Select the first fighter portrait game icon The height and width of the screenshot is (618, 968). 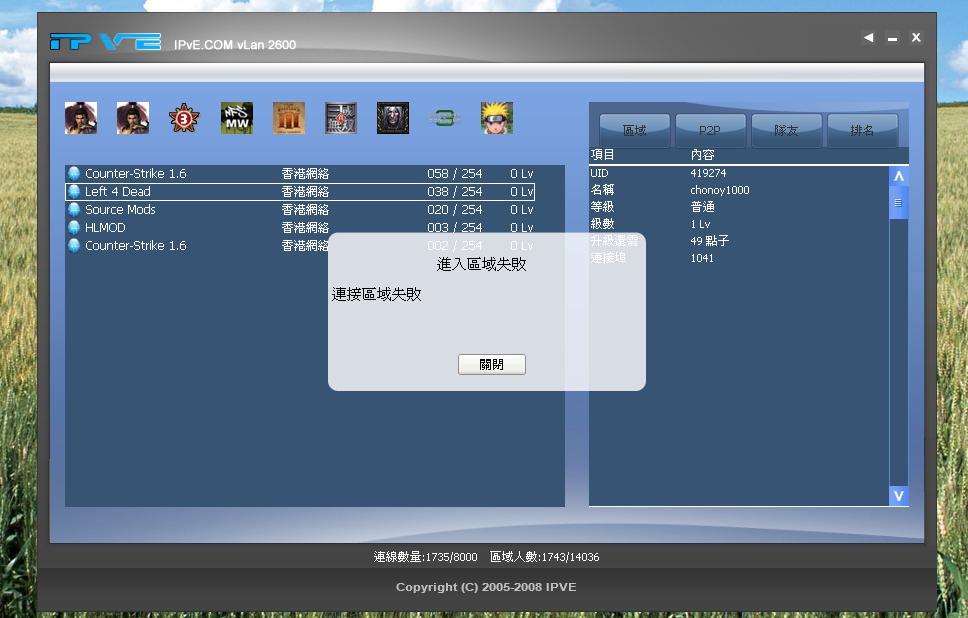(x=81, y=118)
